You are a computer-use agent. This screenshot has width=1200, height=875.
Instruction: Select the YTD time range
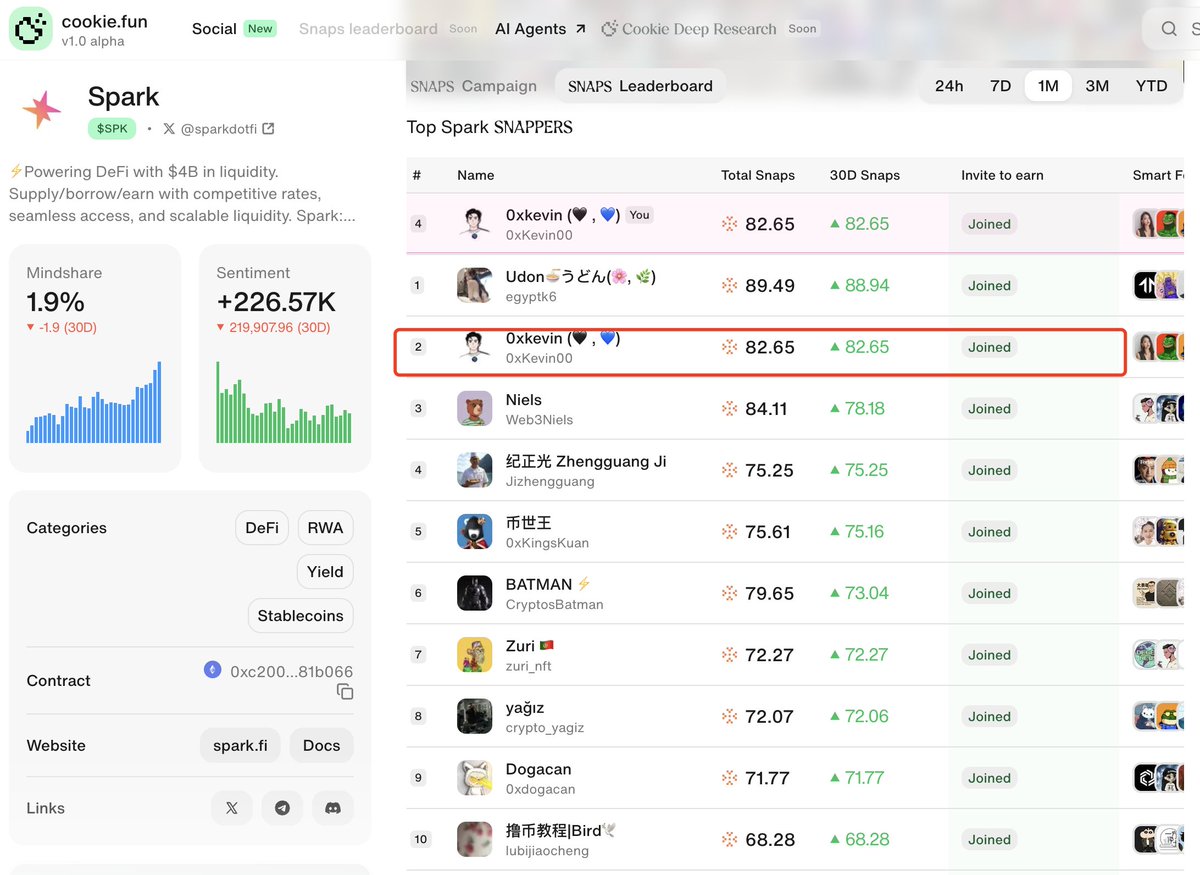point(1151,86)
